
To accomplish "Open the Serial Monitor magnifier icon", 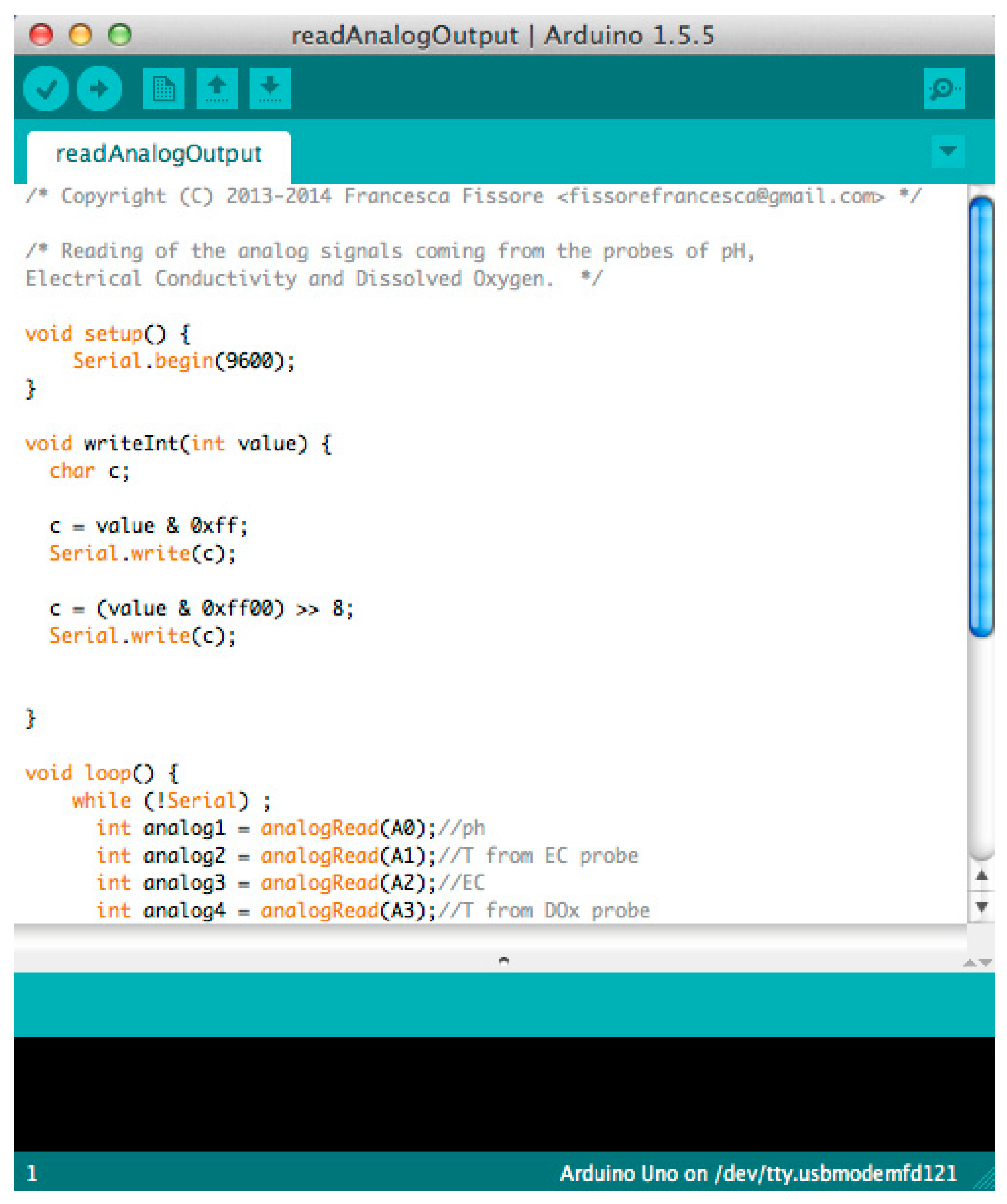I will [944, 89].
